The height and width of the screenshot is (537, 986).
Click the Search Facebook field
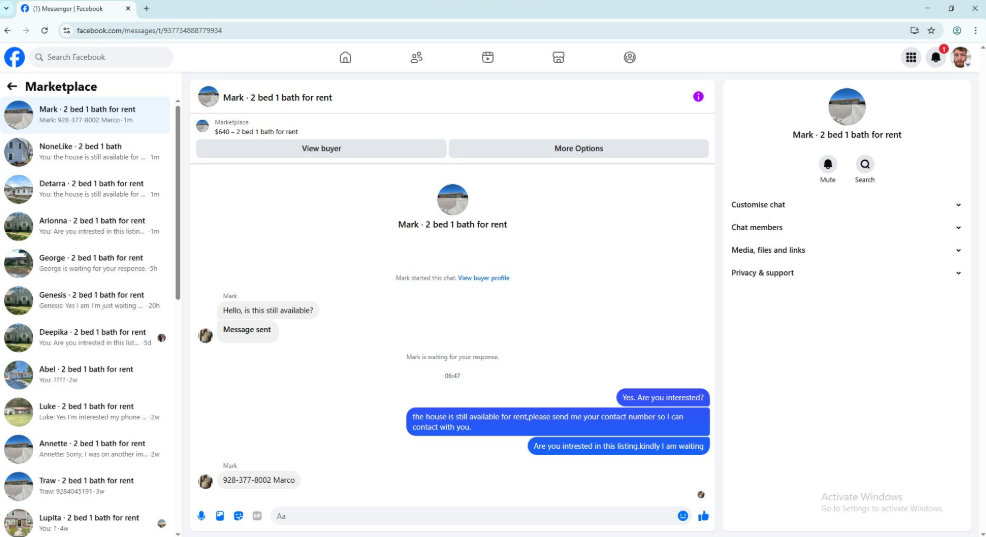[101, 57]
